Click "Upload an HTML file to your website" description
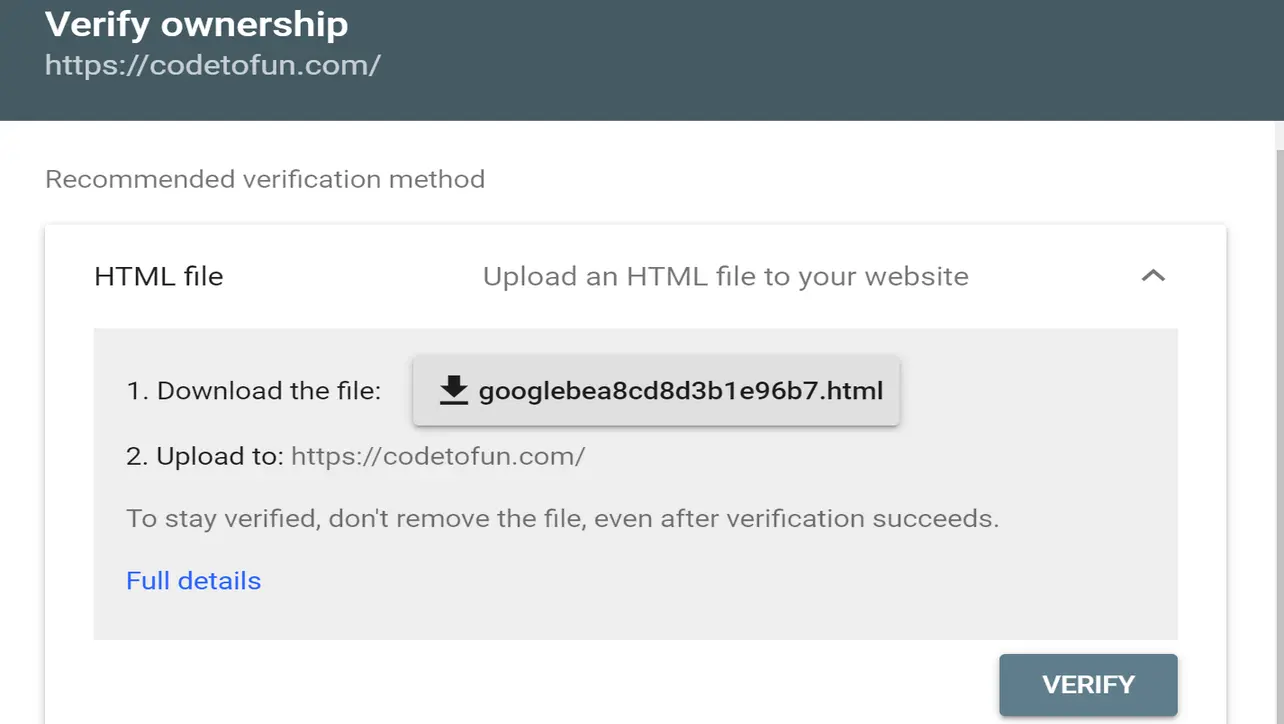This screenshot has width=1284, height=724. [725, 276]
